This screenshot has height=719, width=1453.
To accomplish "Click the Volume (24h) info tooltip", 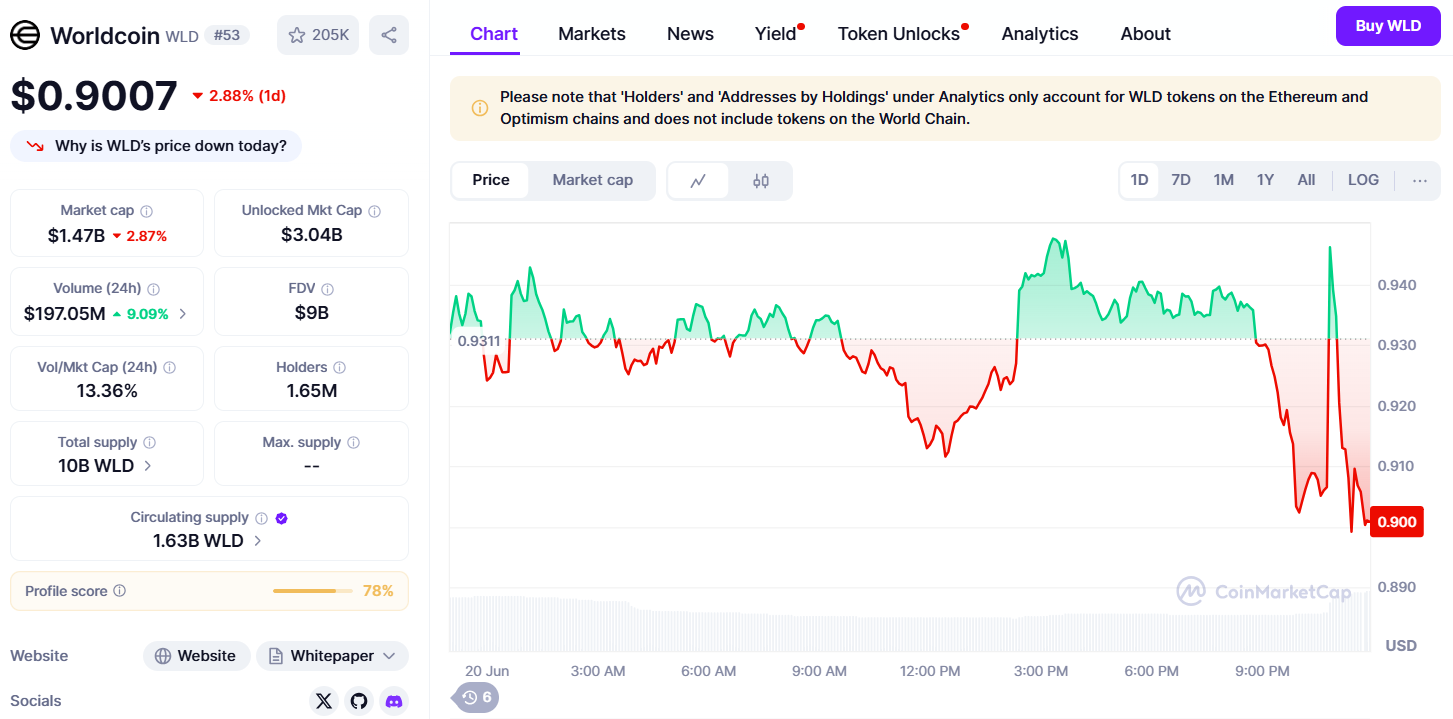I will pos(153,288).
